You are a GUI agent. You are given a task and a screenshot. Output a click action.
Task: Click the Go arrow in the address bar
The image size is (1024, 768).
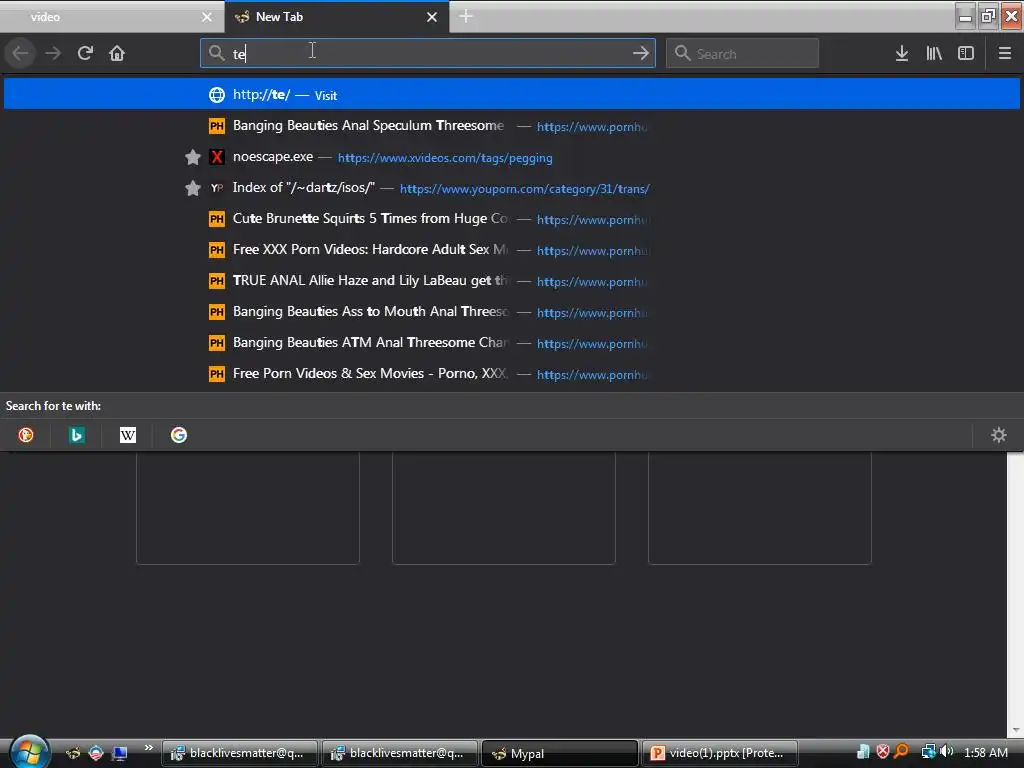point(641,53)
